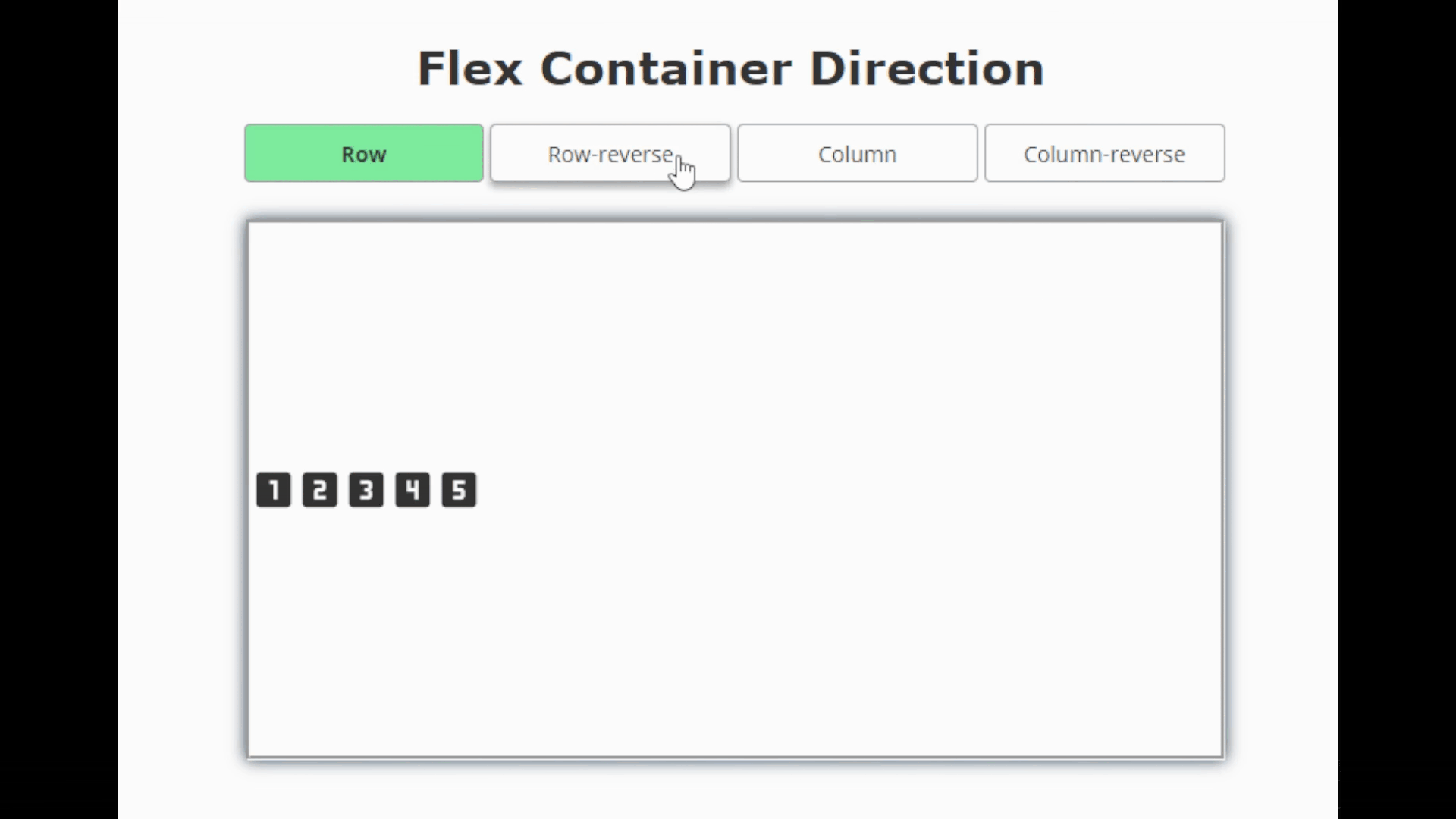Image resolution: width=1456 pixels, height=819 pixels.
Task: Select the flex item box numbered 5
Action: click(459, 490)
